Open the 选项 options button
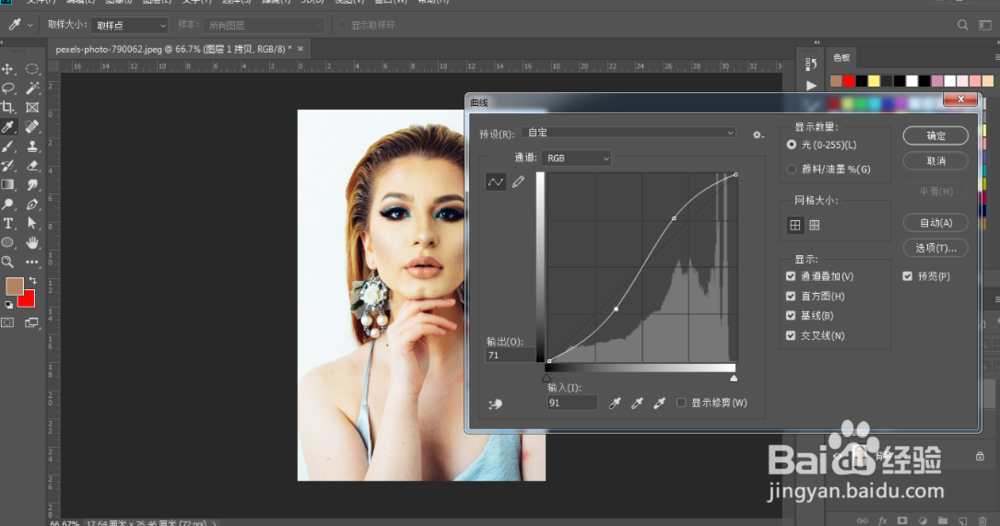 (936, 248)
